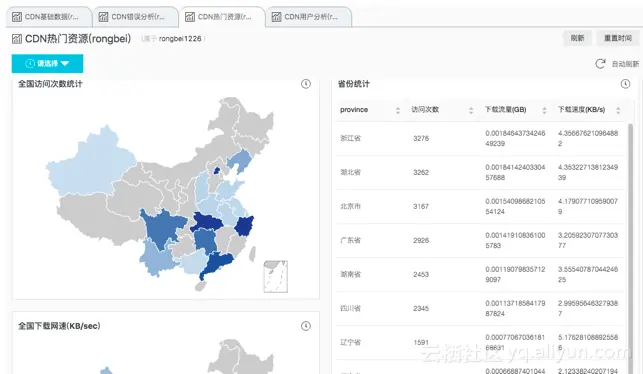The width and height of the screenshot is (643, 374).
Task: Click the 广东省 row cell
Action: click(350, 240)
